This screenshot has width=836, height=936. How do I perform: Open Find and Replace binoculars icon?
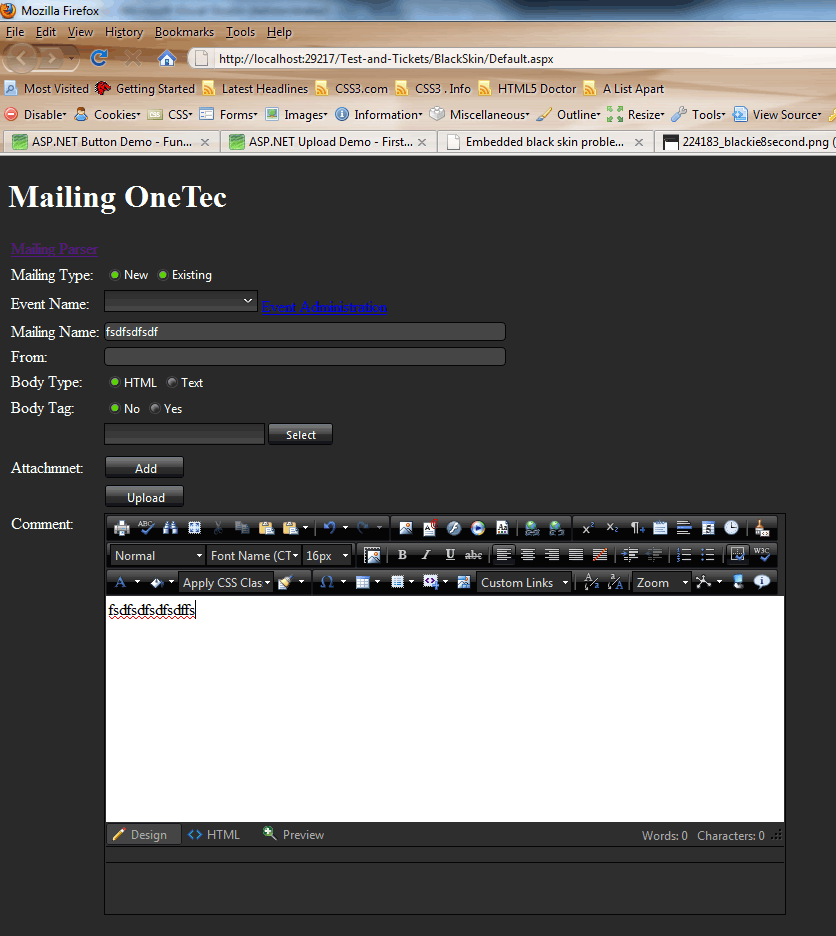[x=170, y=528]
